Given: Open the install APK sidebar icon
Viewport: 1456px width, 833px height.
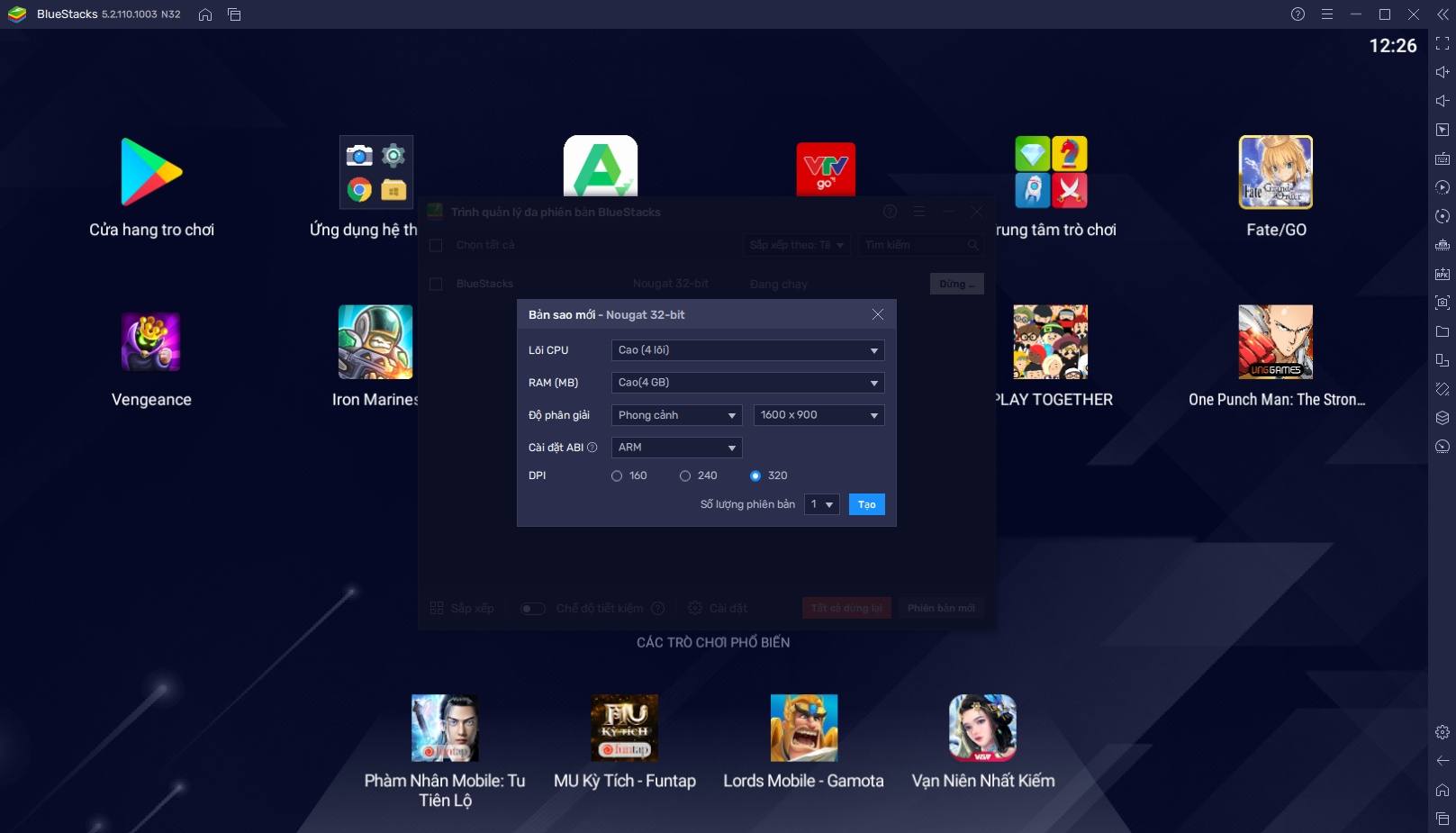Looking at the screenshot, I should [1442, 274].
